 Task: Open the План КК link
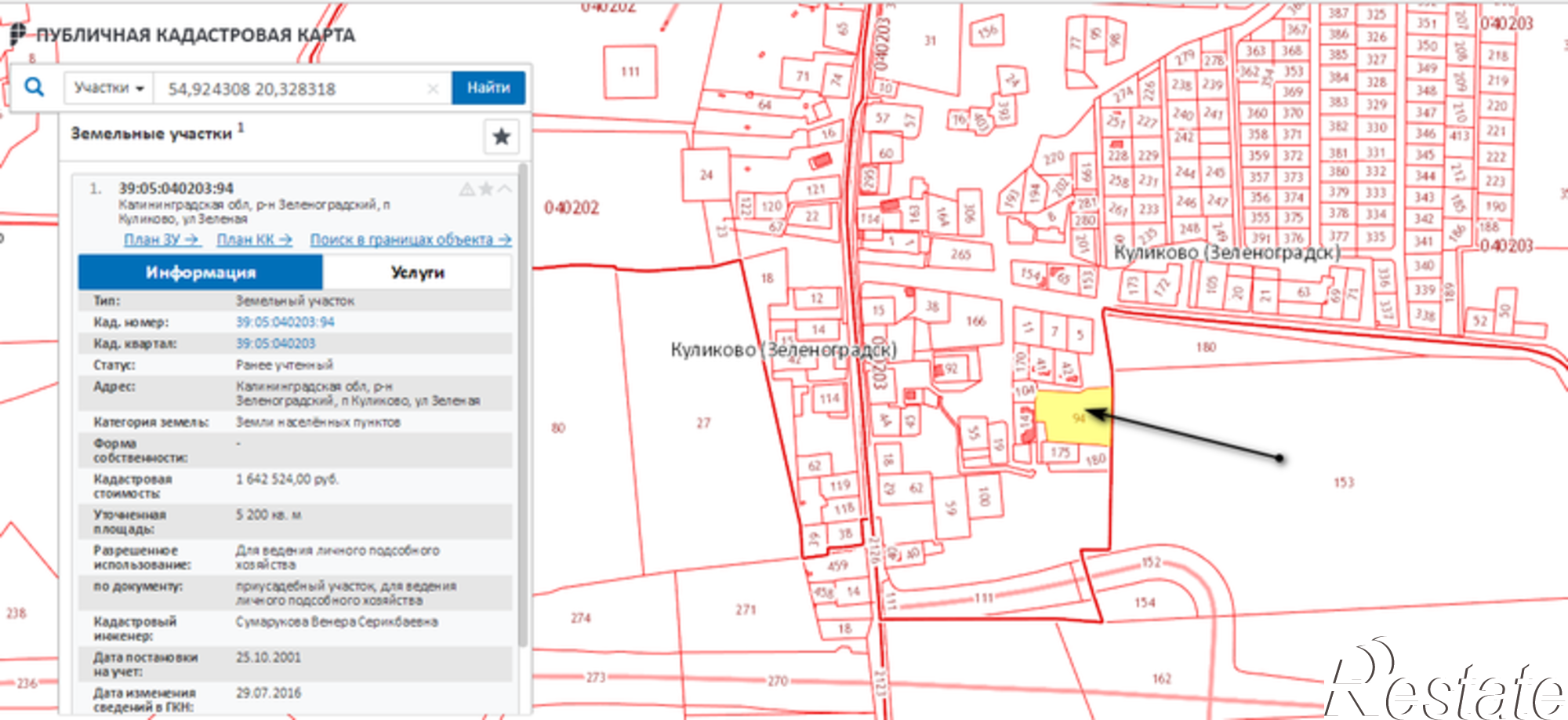(x=255, y=239)
